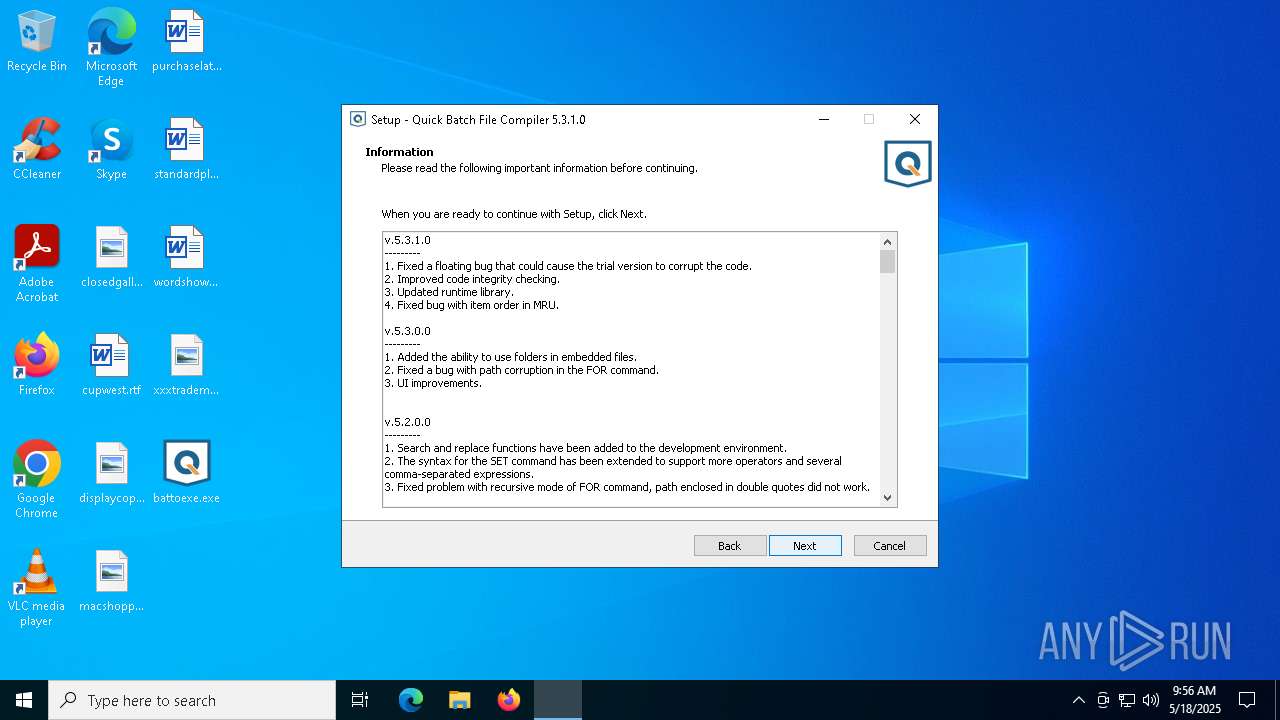The height and width of the screenshot is (720, 1280).
Task: Click 'Fixed bug with item order in MRU.'
Action: pos(472,305)
